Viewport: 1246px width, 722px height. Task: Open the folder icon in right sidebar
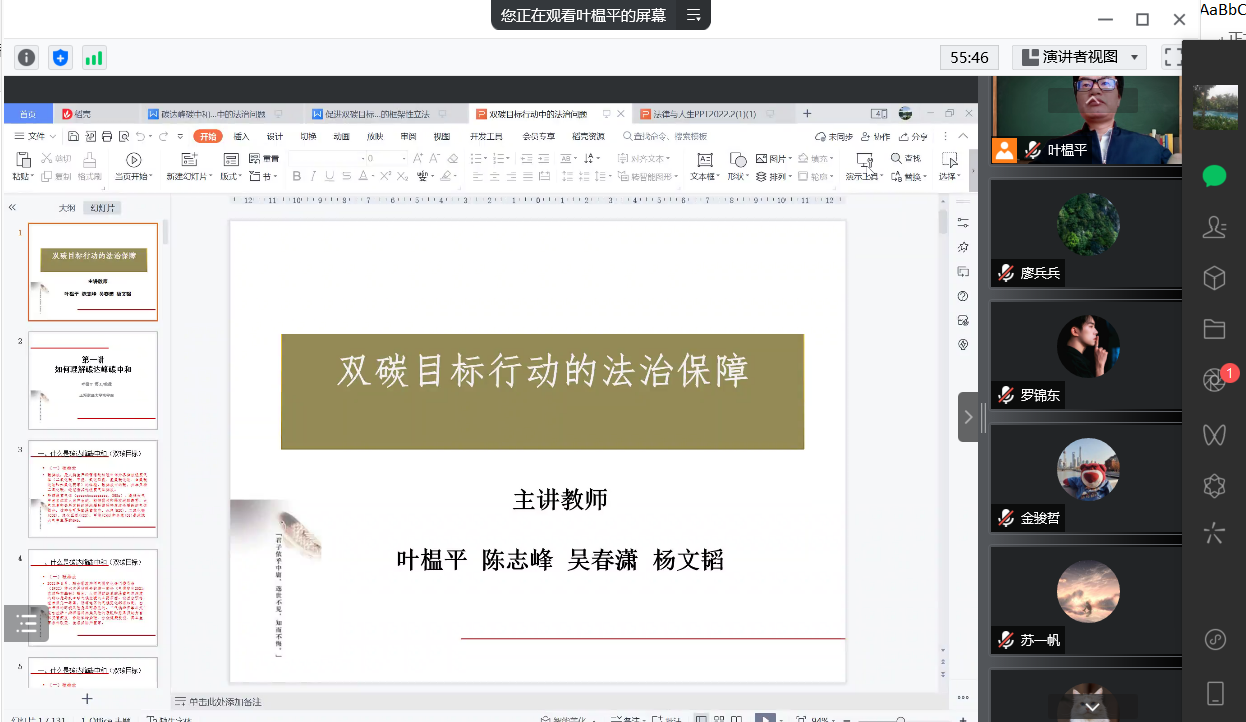(x=1214, y=328)
